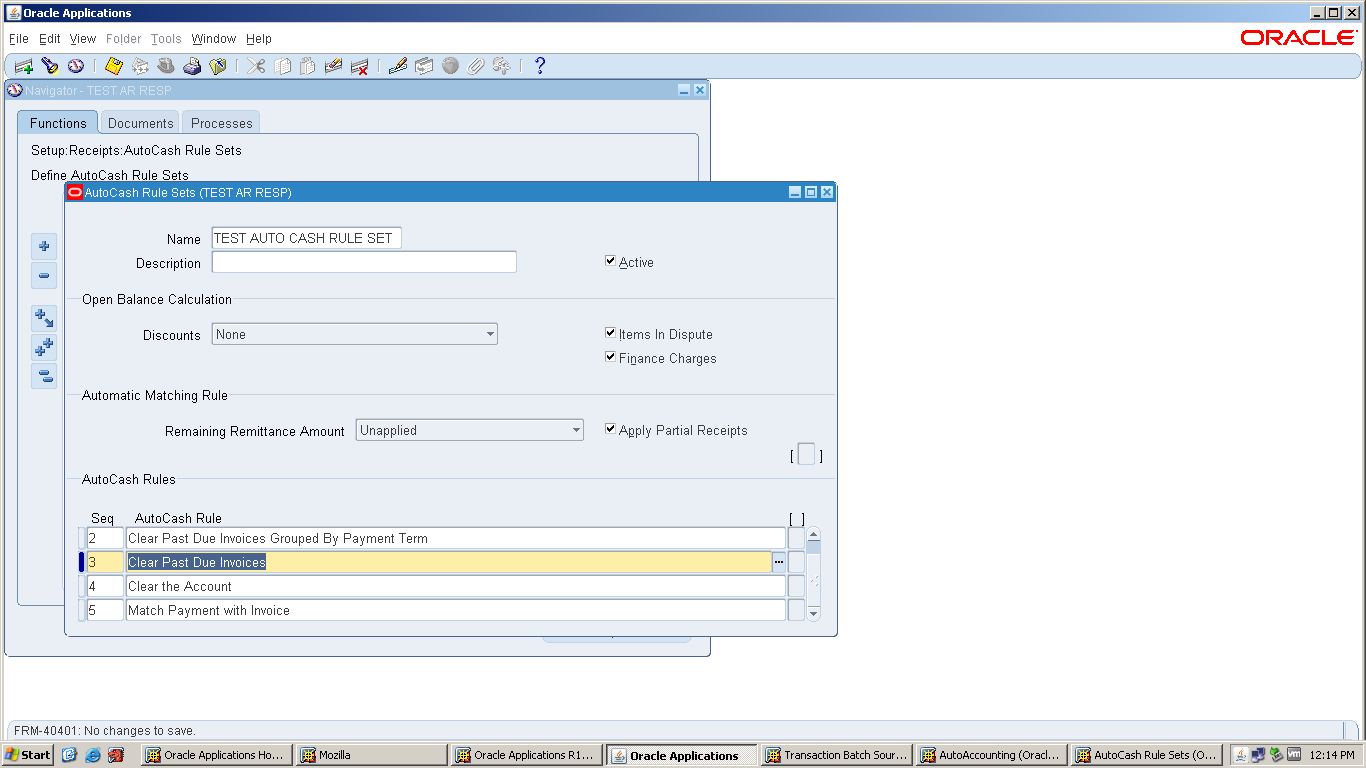Click the Folder Tools toolbar icon

click(x=502, y=66)
